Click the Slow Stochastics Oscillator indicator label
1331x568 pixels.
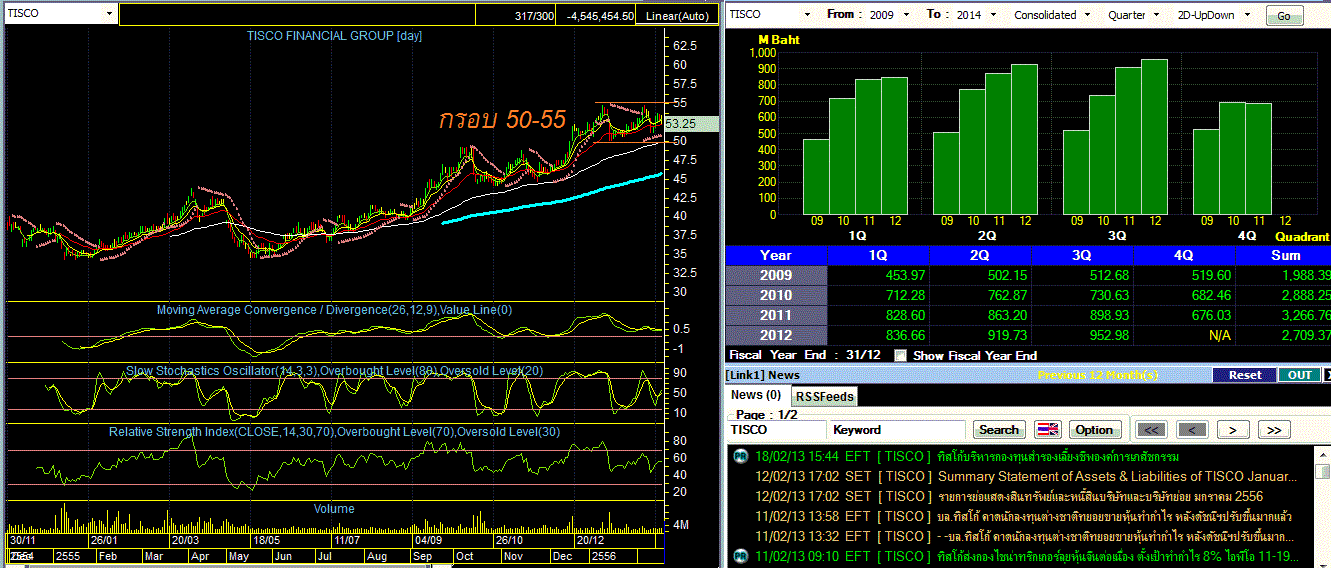pos(336,371)
